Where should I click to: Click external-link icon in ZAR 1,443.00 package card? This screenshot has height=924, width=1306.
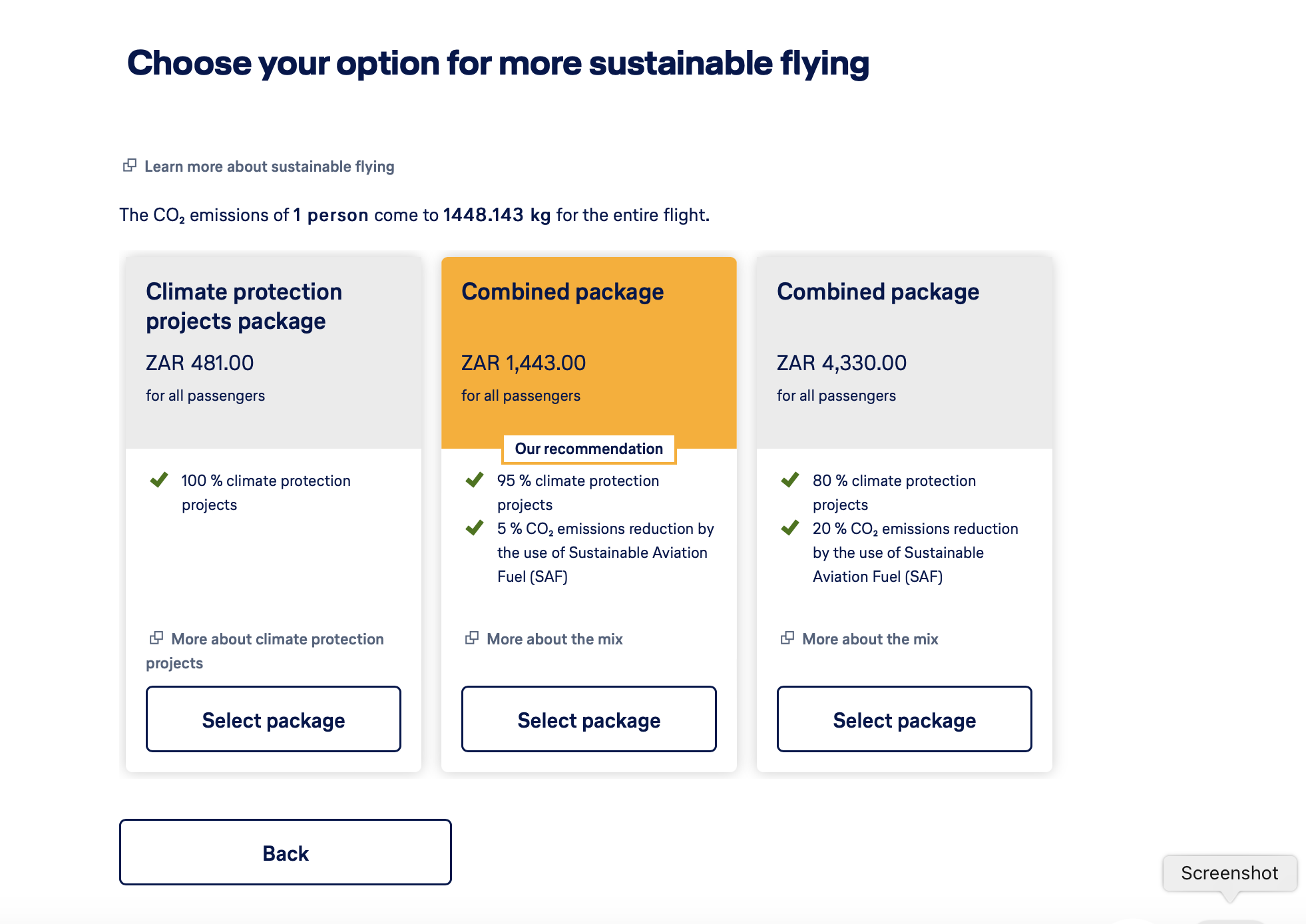[x=472, y=638]
